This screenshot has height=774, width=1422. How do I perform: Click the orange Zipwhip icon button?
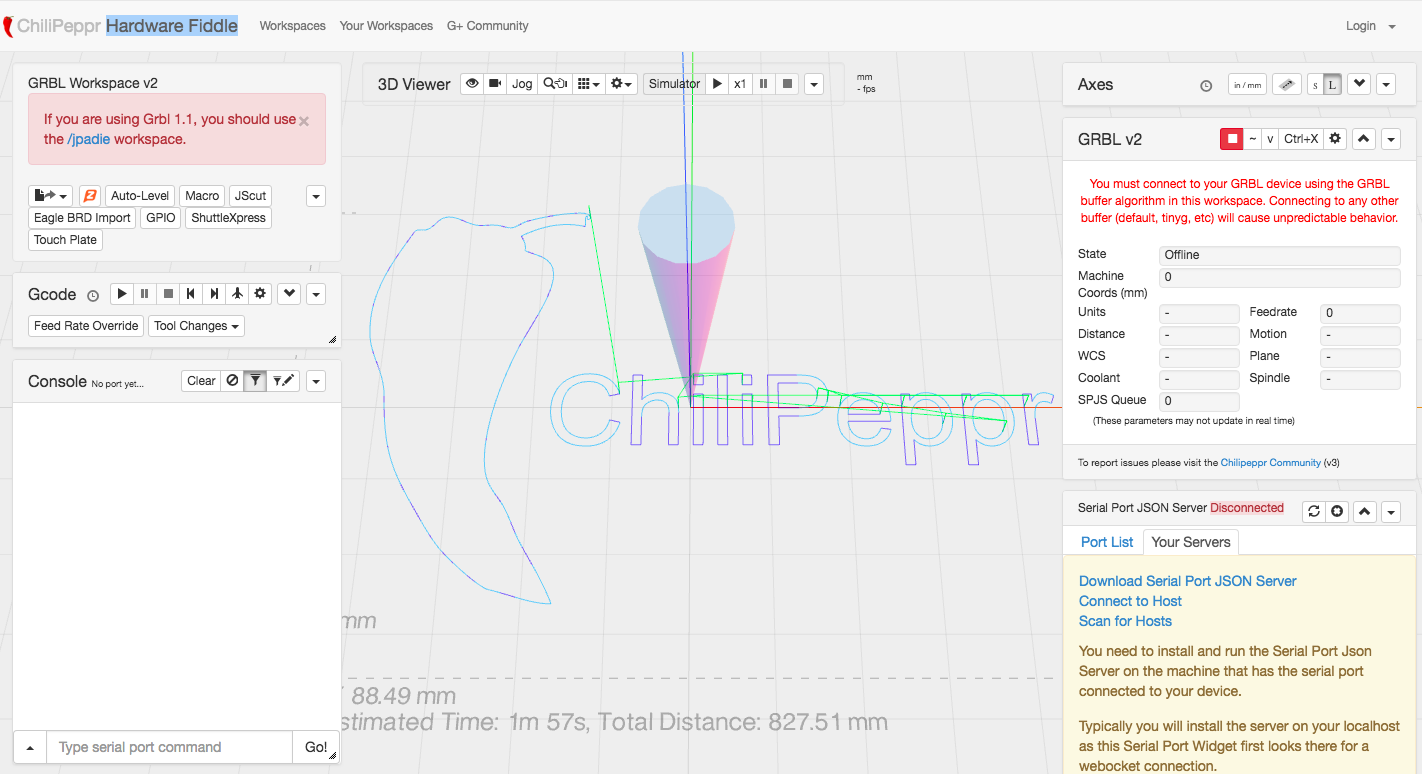pyautogui.click(x=90, y=196)
